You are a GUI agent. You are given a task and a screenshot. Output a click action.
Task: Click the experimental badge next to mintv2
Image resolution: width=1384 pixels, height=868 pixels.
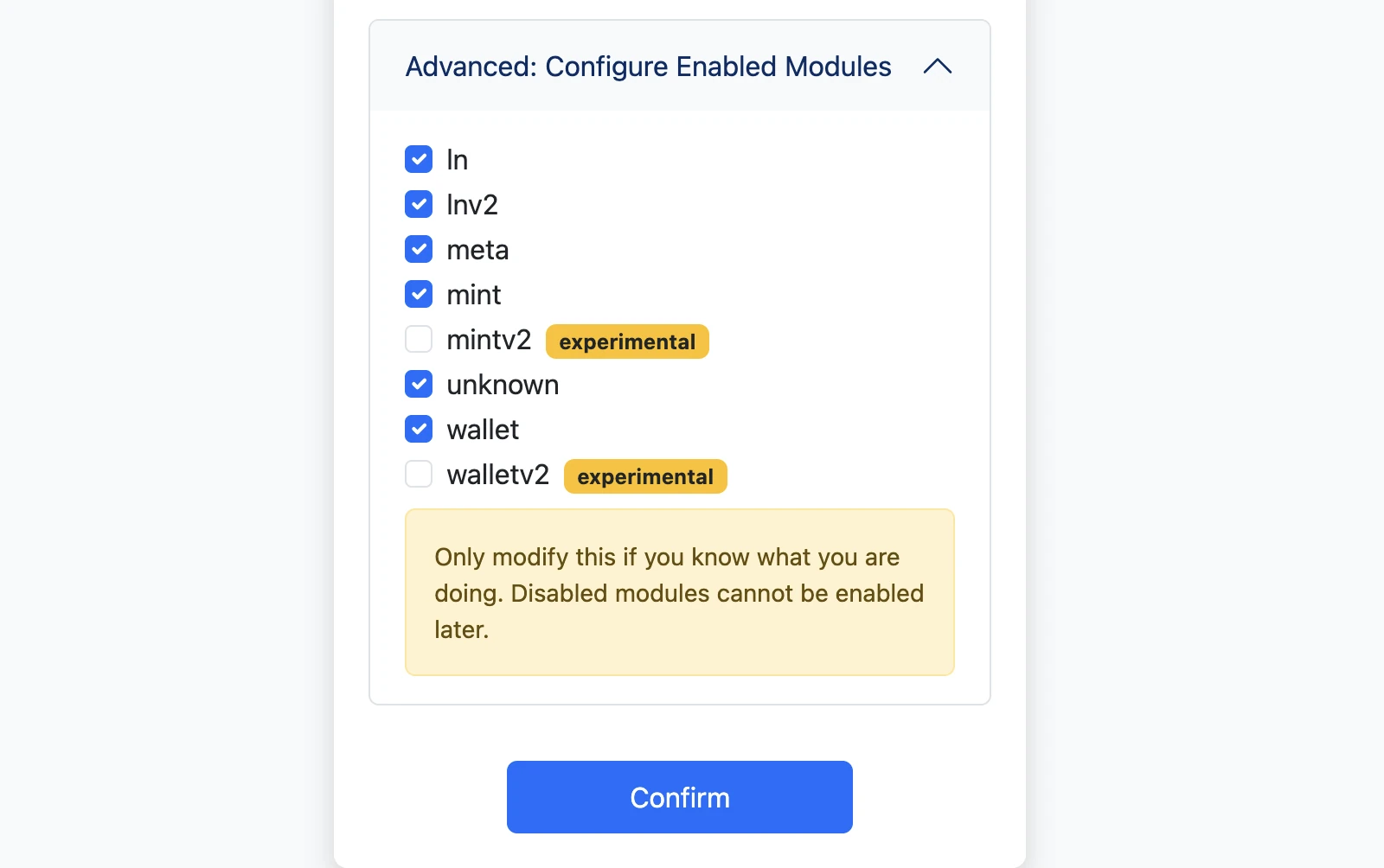click(x=626, y=341)
